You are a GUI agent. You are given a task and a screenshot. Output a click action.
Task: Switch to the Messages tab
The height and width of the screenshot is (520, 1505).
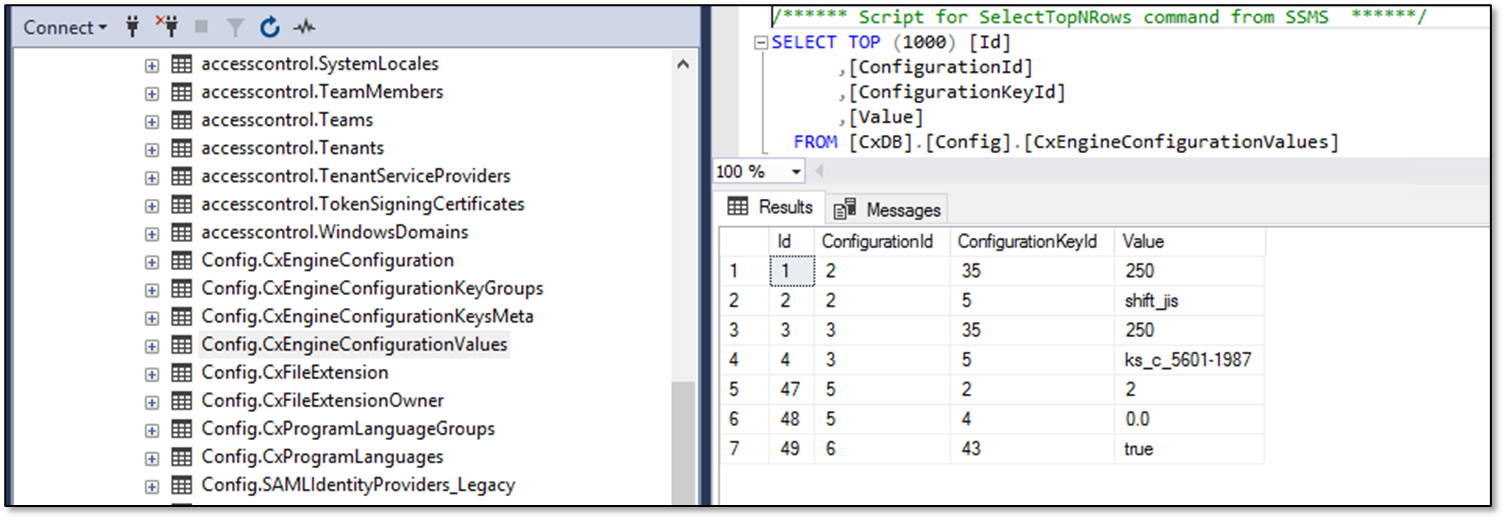pyautogui.click(x=889, y=210)
